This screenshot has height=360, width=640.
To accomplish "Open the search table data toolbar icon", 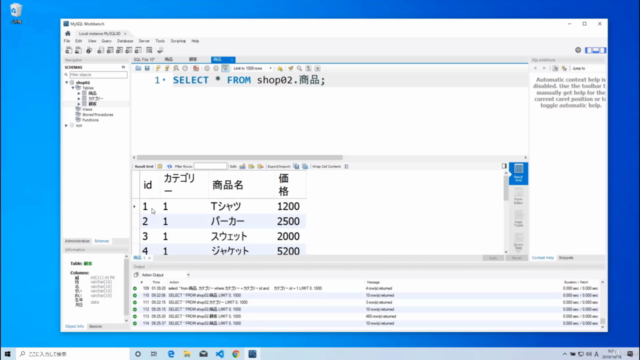I will pos(149,50).
